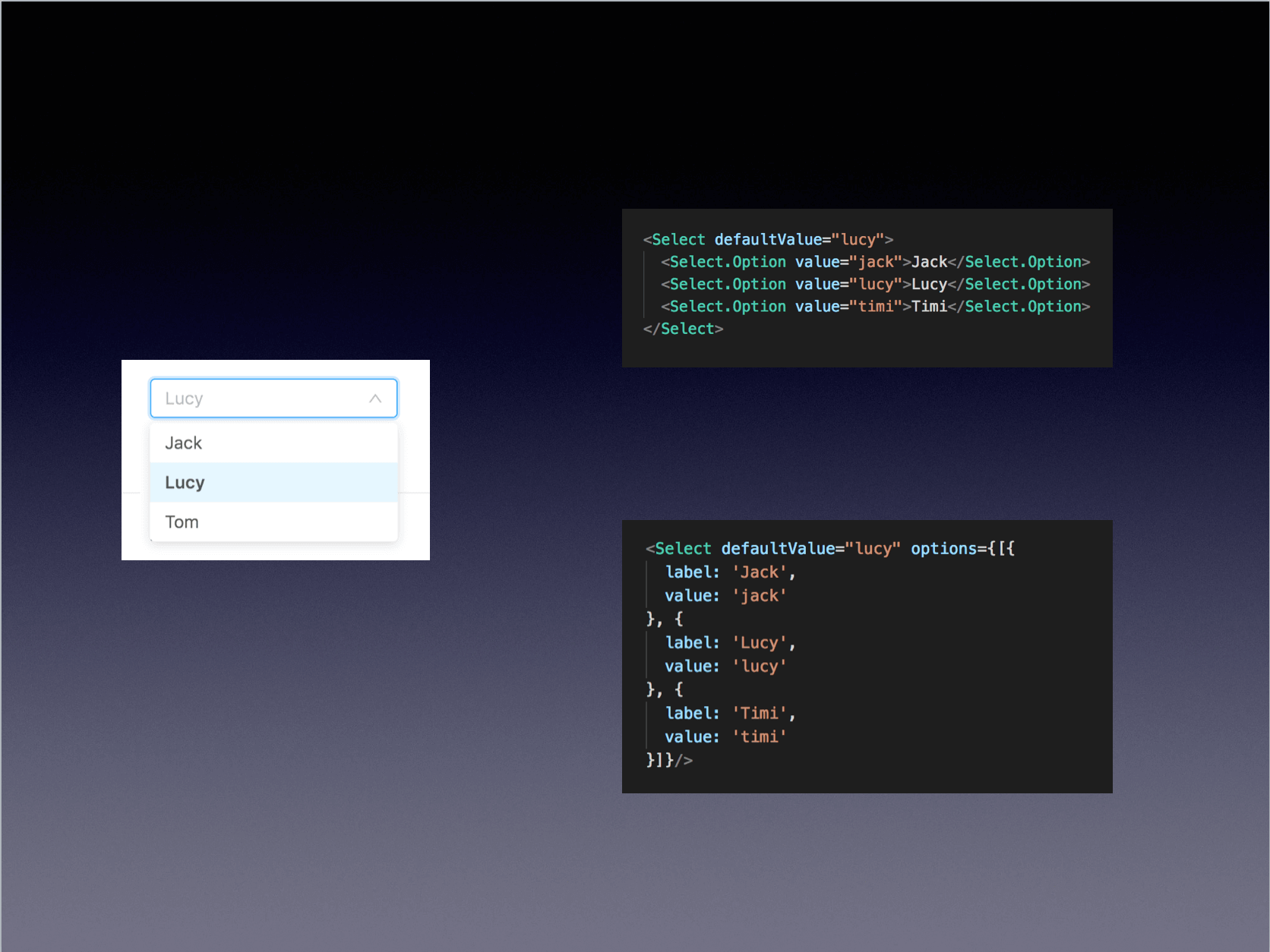Image resolution: width=1270 pixels, height=952 pixels.
Task: Click the closing }]}/> line in bottom code
Action: [669, 760]
